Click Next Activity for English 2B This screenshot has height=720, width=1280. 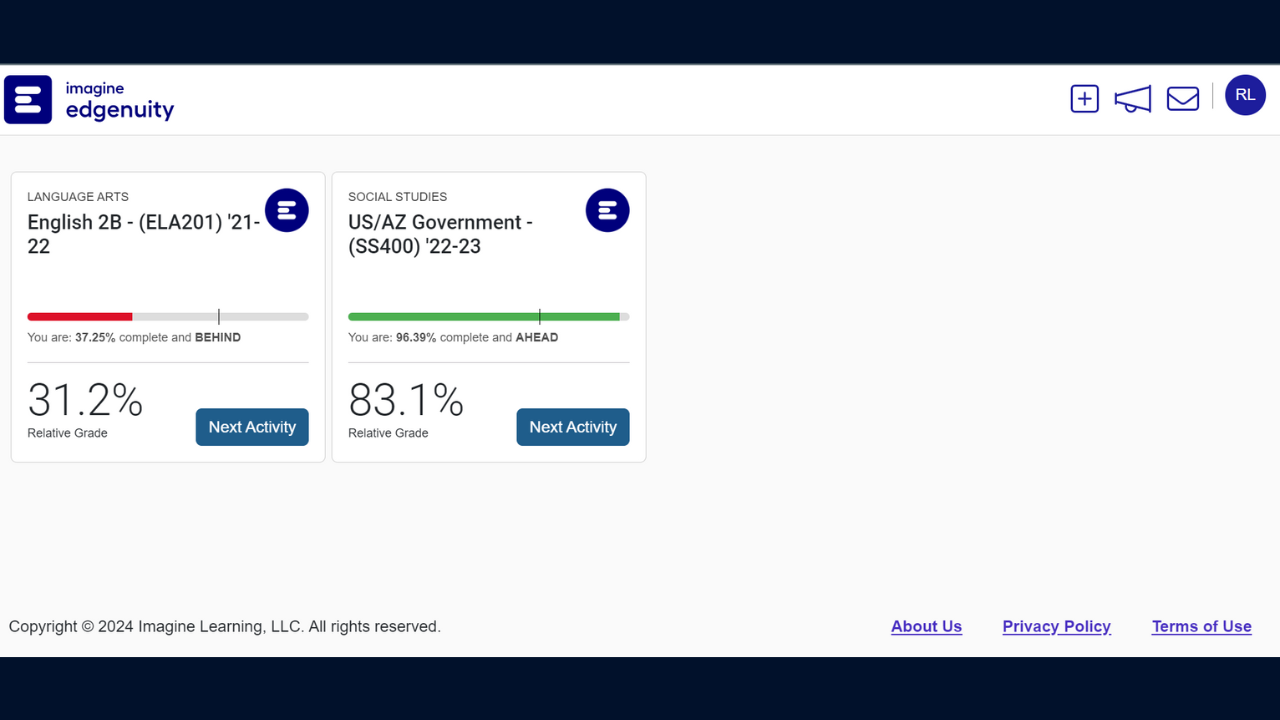pyautogui.click(x=252, y=427)
